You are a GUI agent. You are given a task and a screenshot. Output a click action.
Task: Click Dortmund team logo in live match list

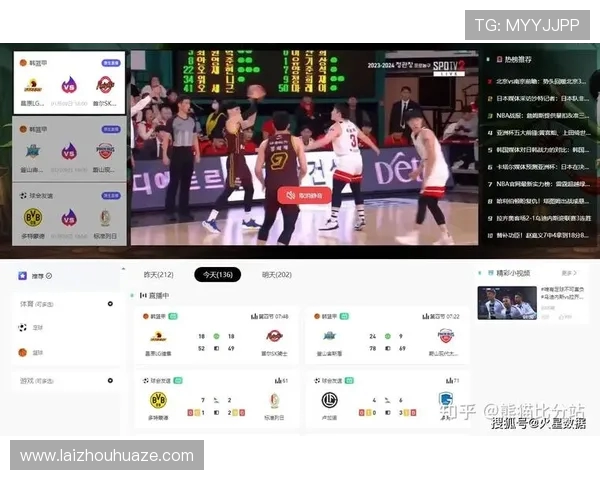(157, 400)
